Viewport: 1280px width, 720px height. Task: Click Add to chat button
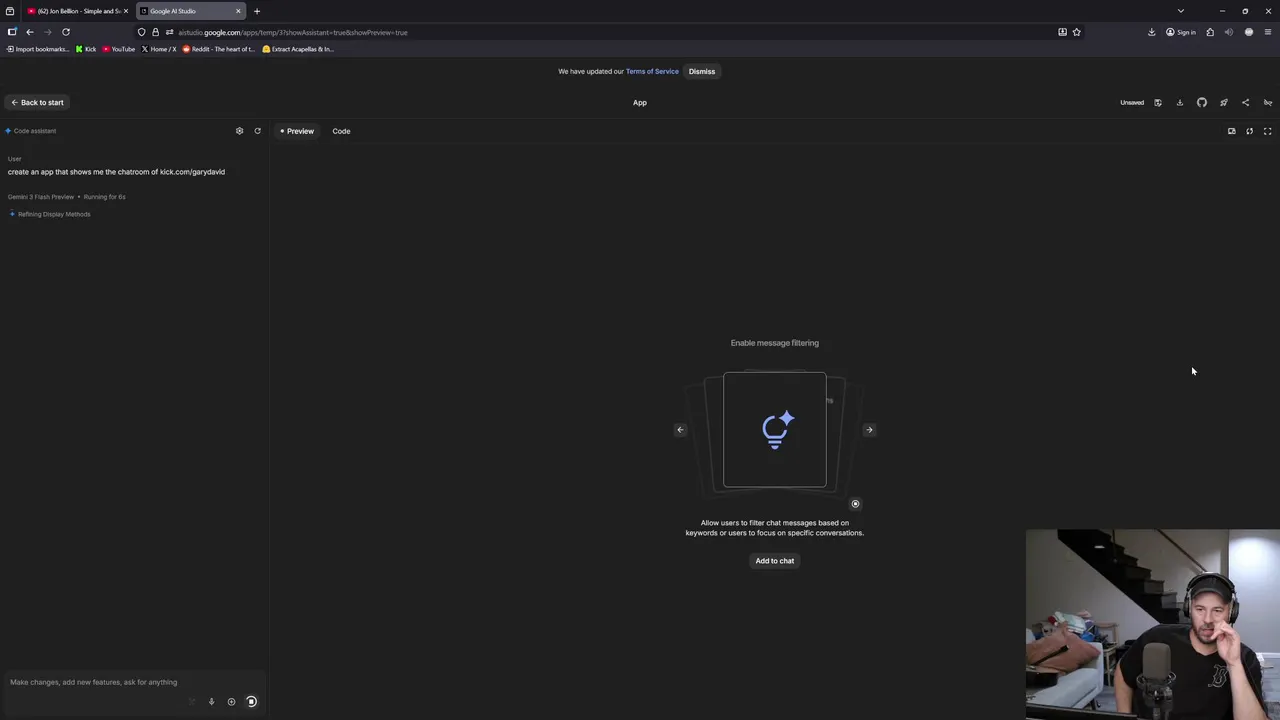[x=775, y=561]
